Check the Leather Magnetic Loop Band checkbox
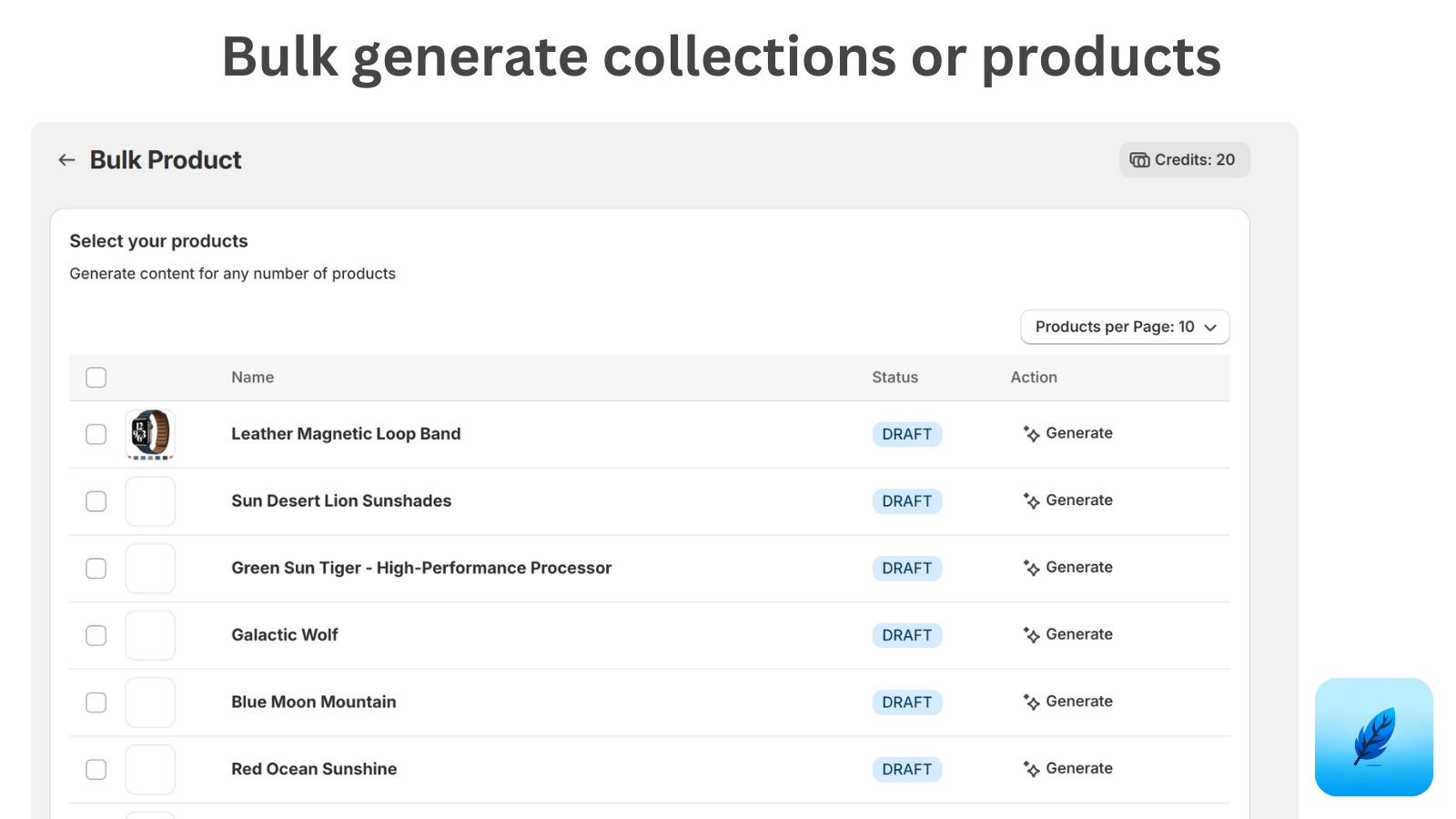This screenshot has width=1456, height=819. coord(96,434)
